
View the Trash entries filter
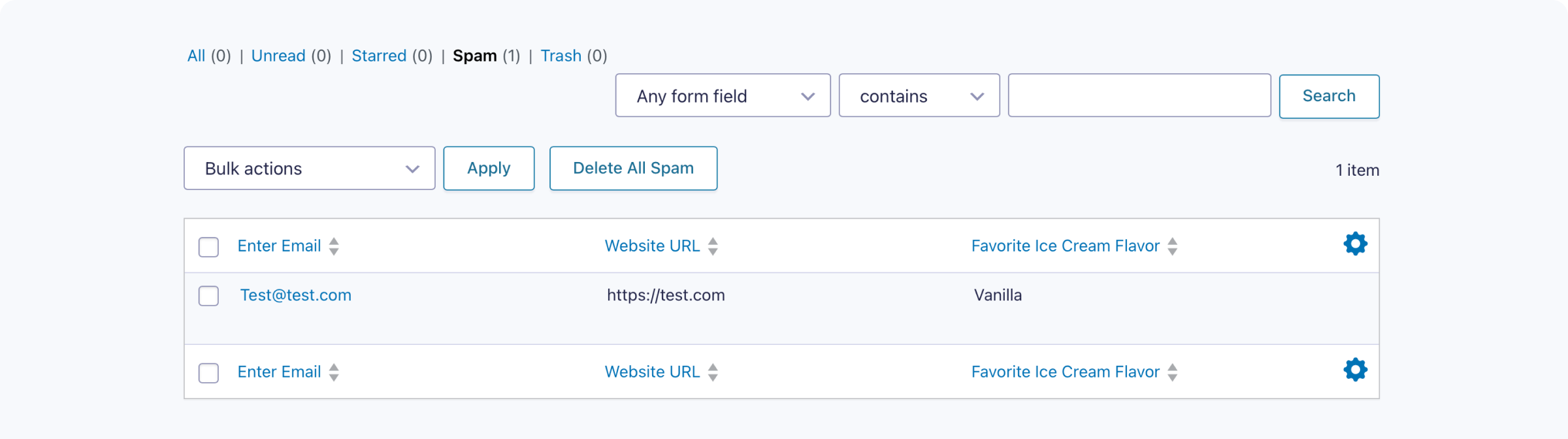click(x=561, y=56)
